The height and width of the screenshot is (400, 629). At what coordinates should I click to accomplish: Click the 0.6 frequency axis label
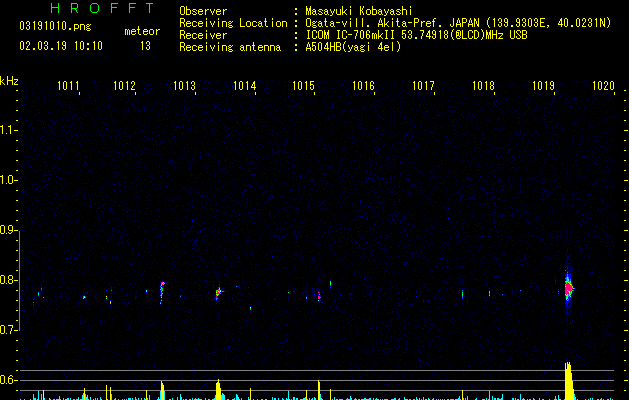[8, 380]
